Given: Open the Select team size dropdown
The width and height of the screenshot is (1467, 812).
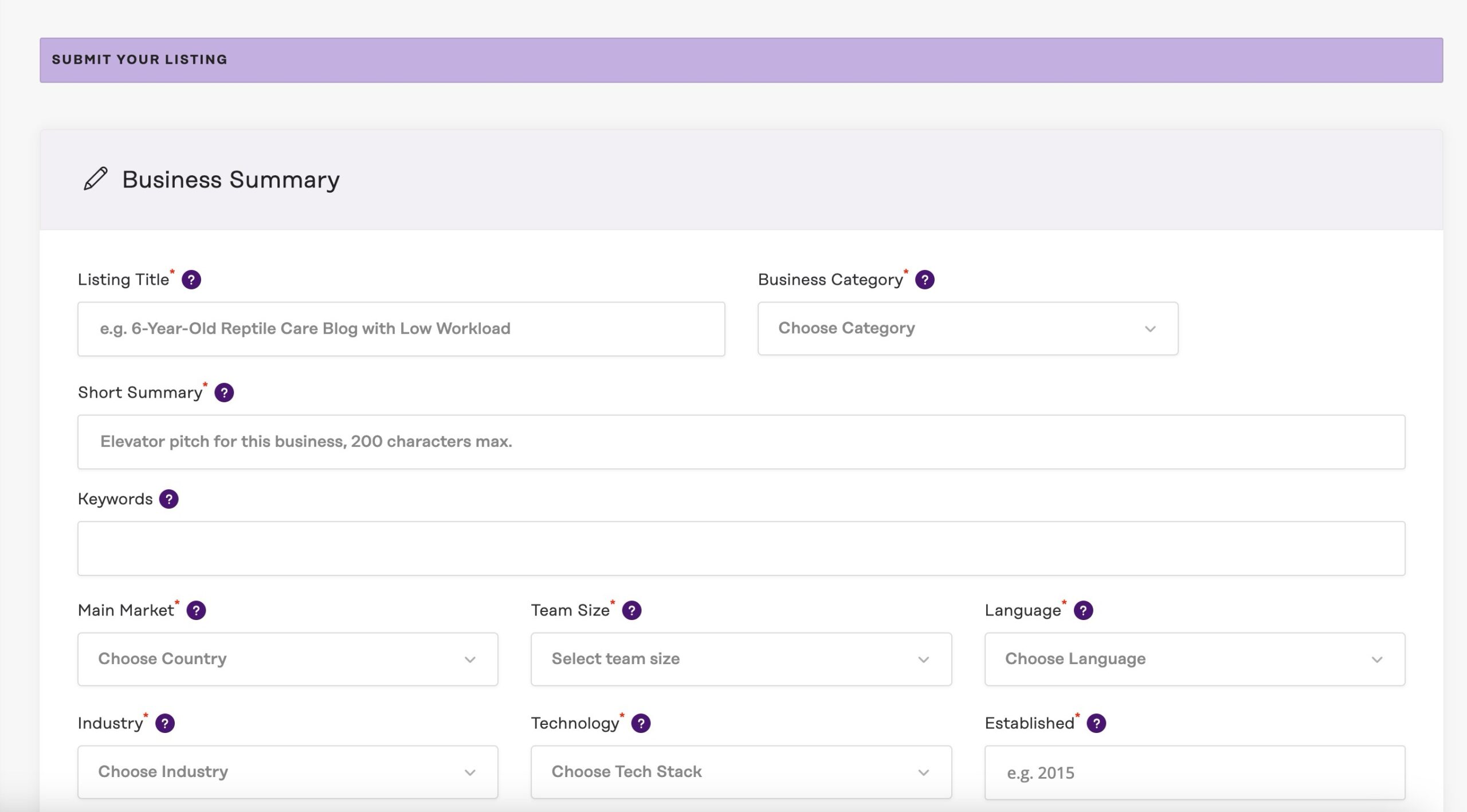Looking at the screenshot, I should click(x=741, y=659).
